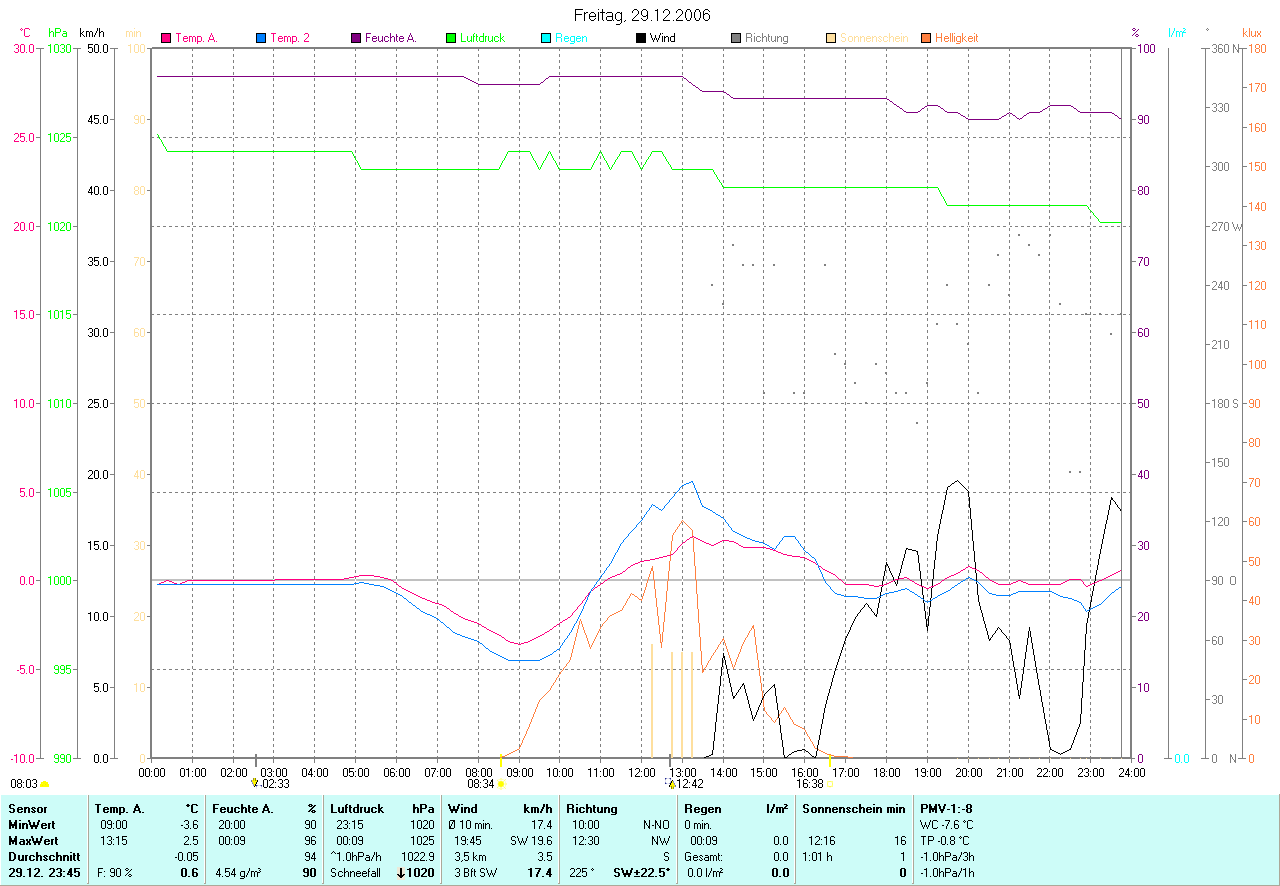Click the km/h axis unit label at top
This screenshot has width=1280, height=886.
(x=93, y=32)
